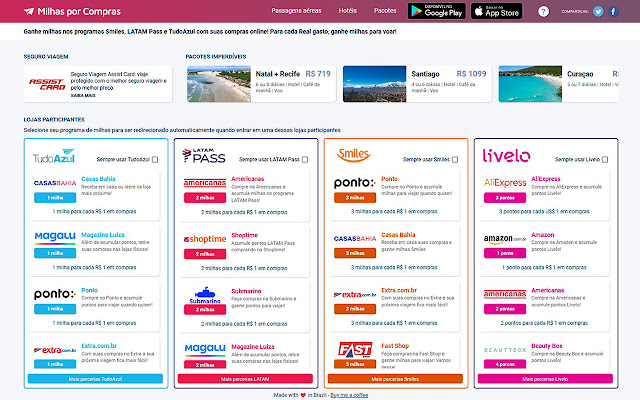Open Passagens aéreas menu item
This screenshot has height=400, width=640.
point(295,12)
